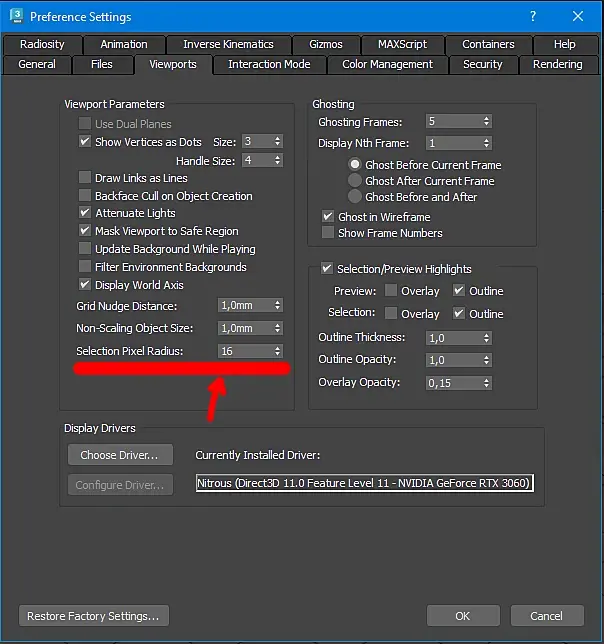Uncheck Display World Axis

coord(85,285)
